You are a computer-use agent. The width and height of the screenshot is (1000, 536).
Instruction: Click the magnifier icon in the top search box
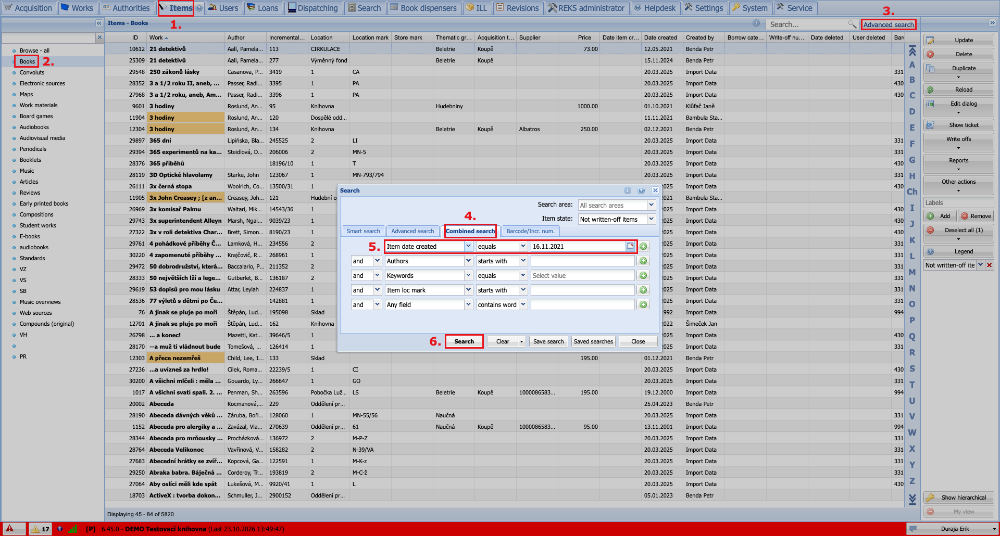[x=851, y=24]
